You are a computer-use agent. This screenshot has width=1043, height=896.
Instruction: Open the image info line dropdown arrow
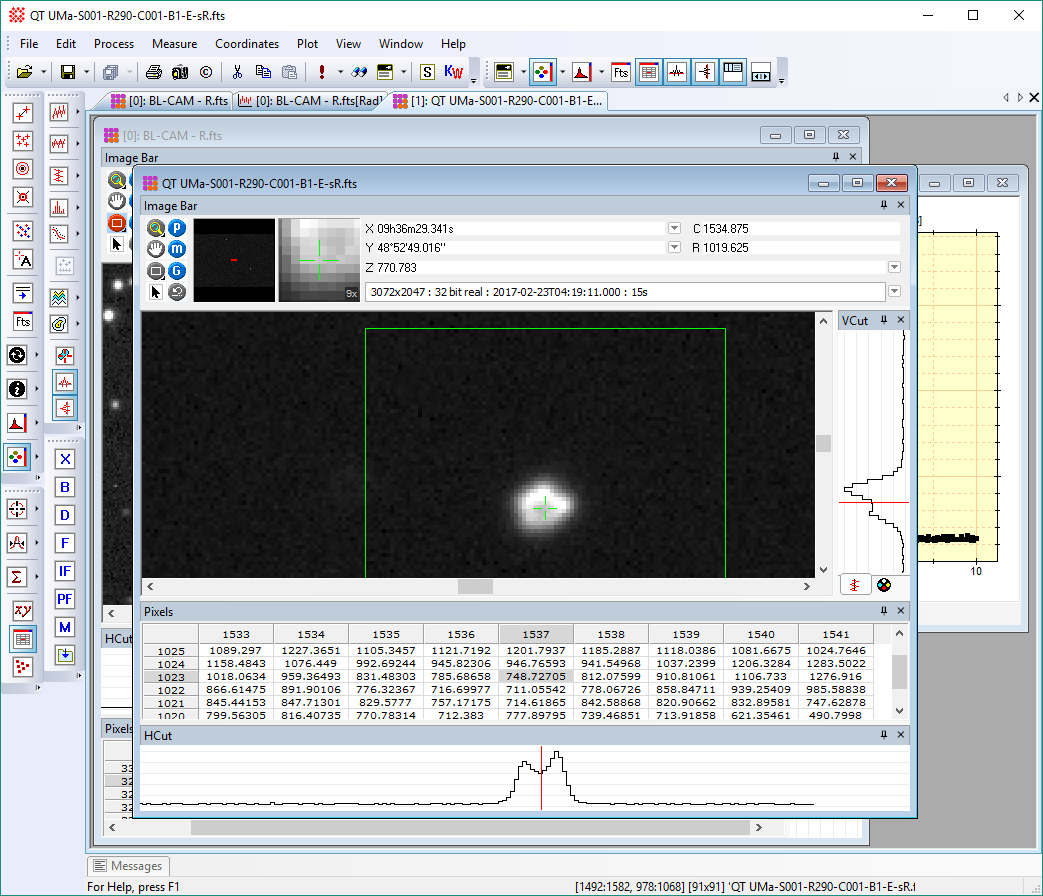[x=894, y=291]
